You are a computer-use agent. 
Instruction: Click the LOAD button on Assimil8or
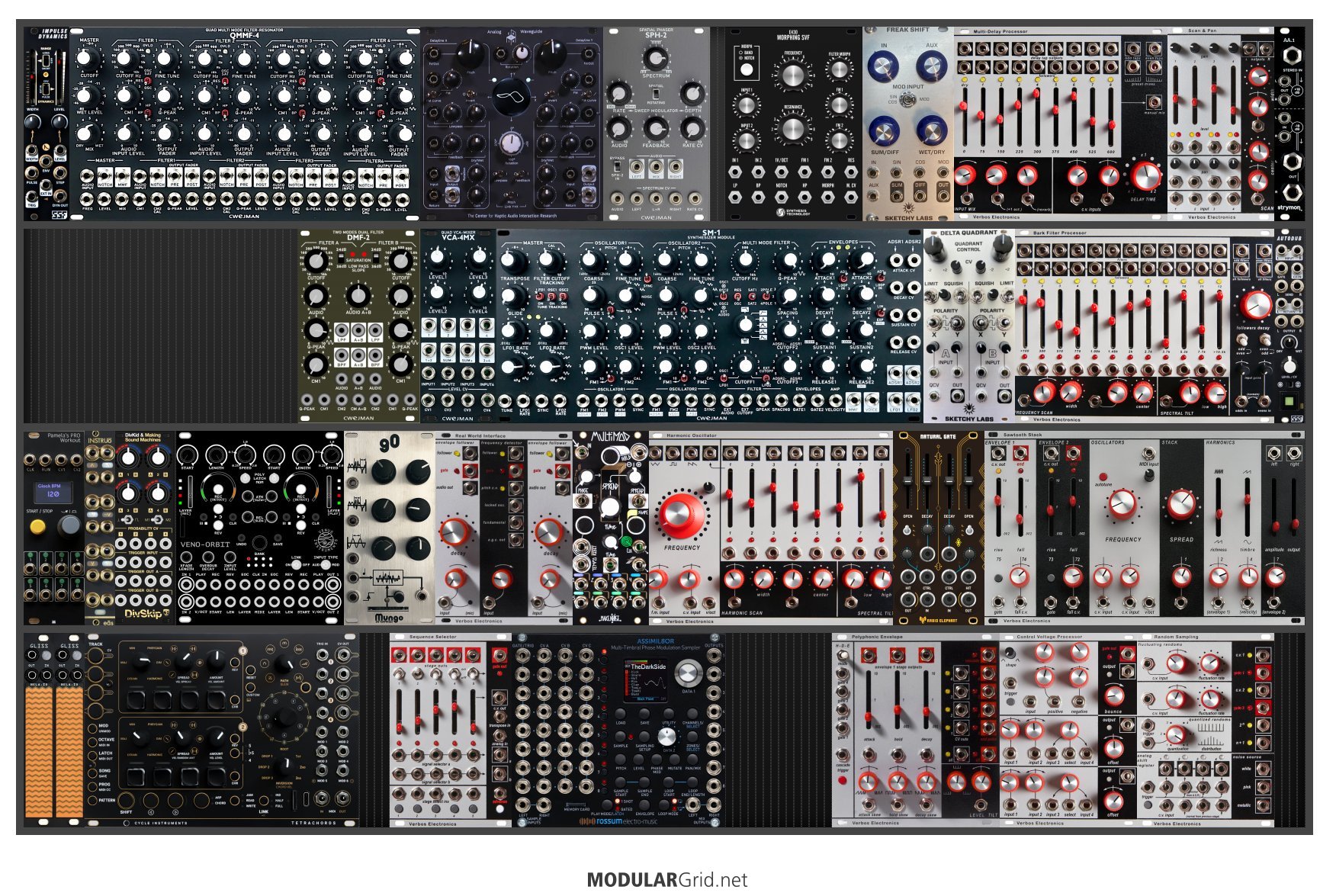pyautogui.click(x=621, y=715)
